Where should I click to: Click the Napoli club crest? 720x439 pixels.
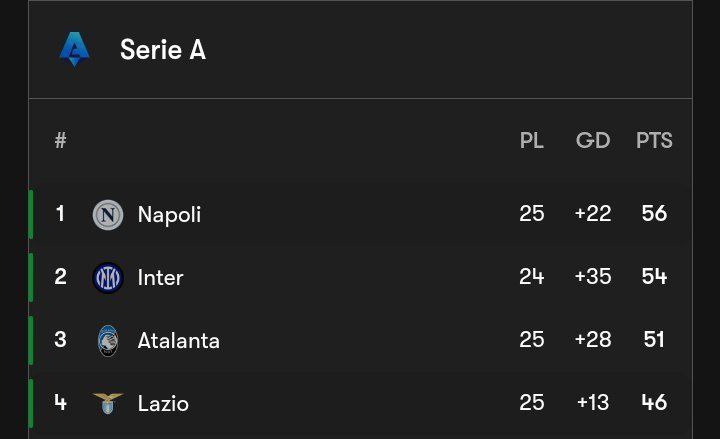(108, 214)
